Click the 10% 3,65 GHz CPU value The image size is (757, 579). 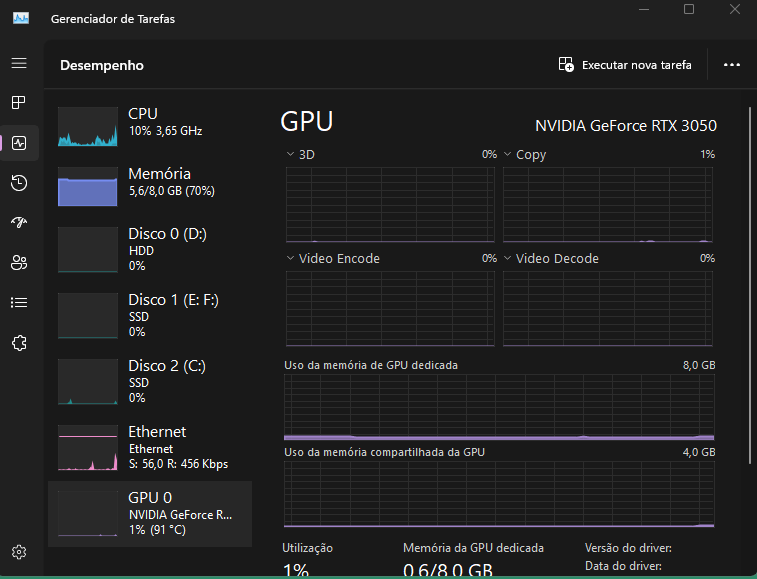(x=165, y=131)
